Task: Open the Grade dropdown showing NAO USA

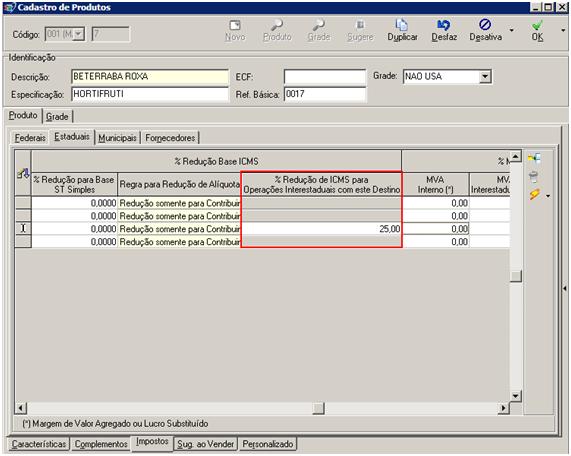Action: click(x=485, y=76)
